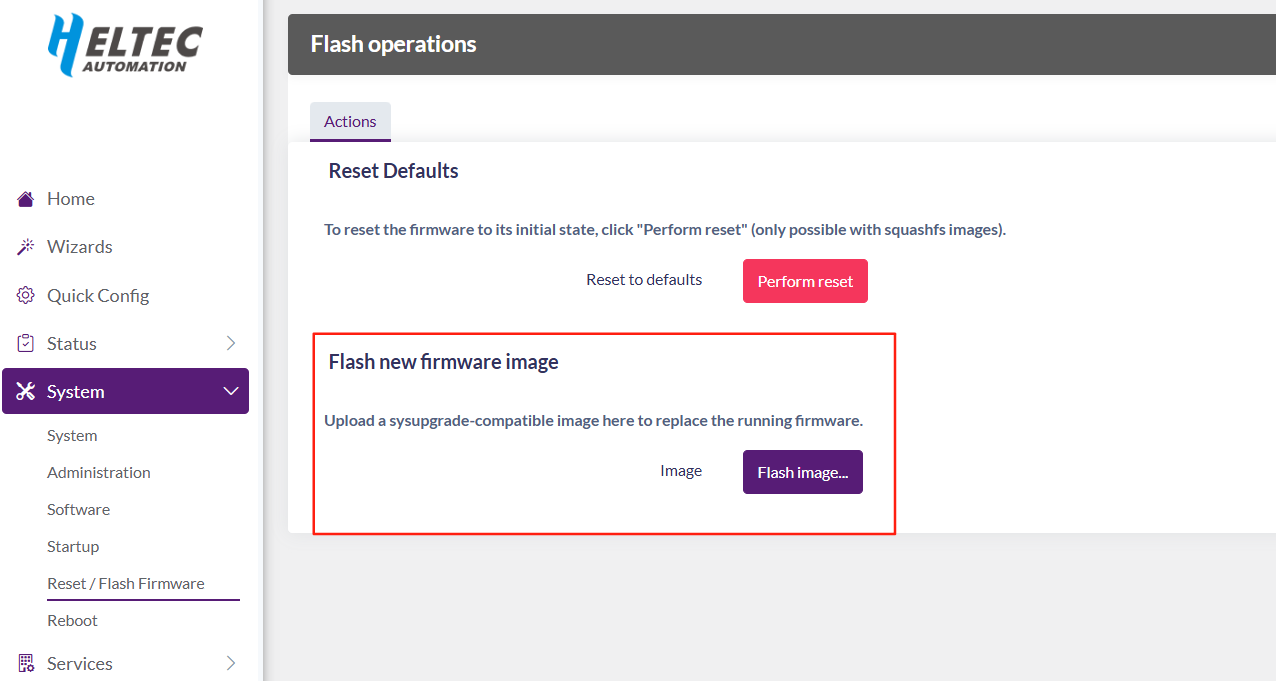Click the System wrench tools icon
Viewport: 1276px width, 681px height.
click(26, 392)
